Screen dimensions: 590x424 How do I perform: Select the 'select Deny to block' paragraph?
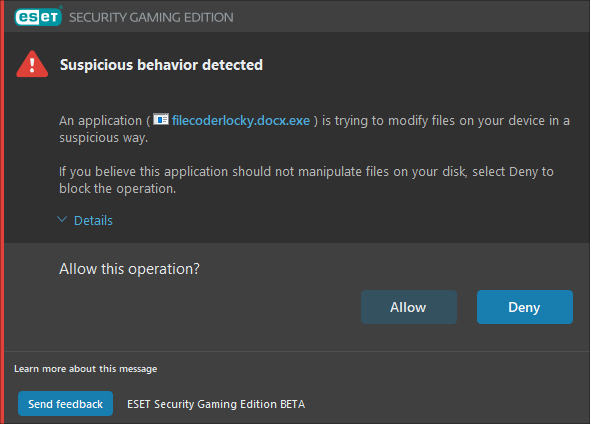(306, 180)
